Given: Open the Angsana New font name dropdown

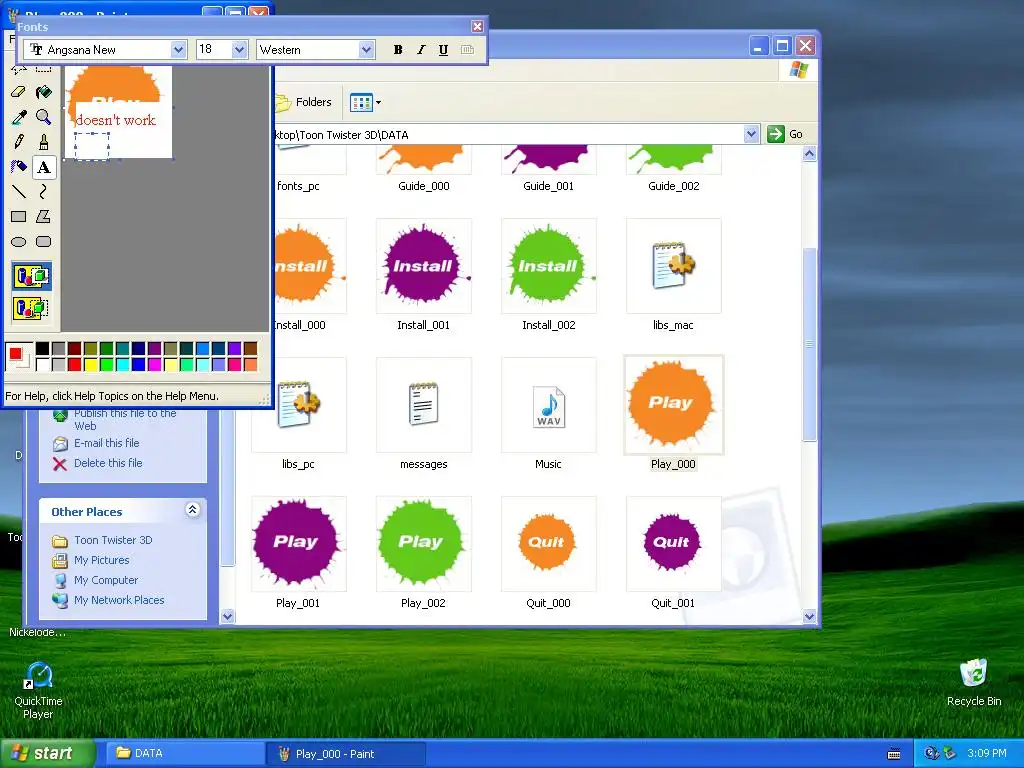Looking at the screenshot, I should coord(178,50).
